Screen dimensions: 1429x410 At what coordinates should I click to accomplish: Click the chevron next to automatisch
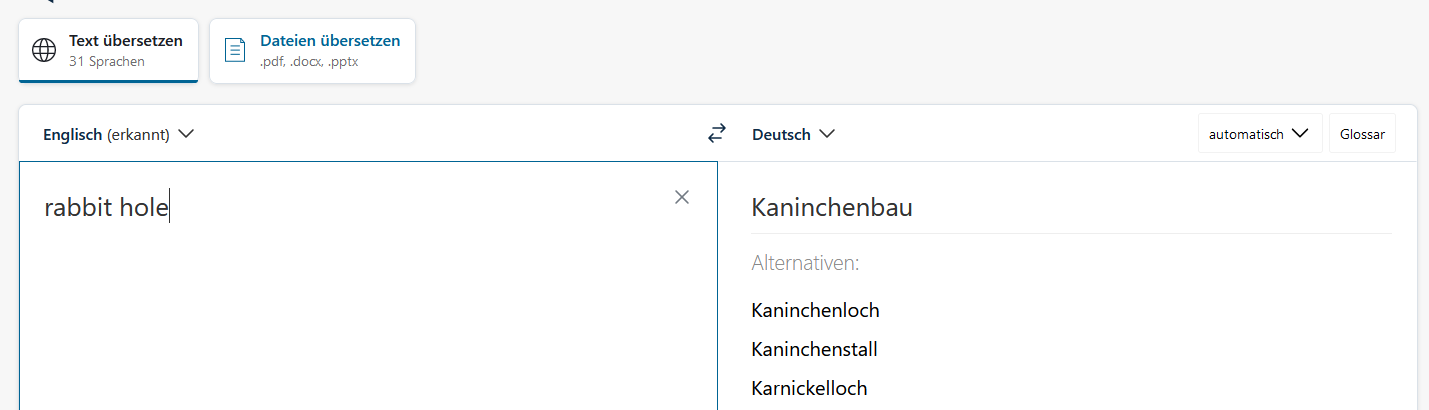[1300, 133]
